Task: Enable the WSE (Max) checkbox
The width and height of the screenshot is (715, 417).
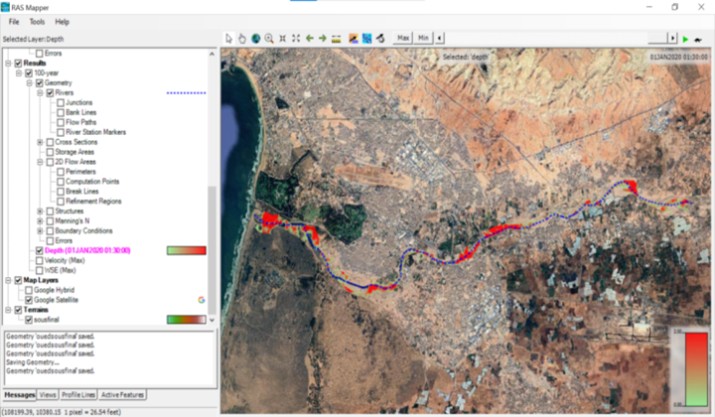Action: tap(39, 271)
